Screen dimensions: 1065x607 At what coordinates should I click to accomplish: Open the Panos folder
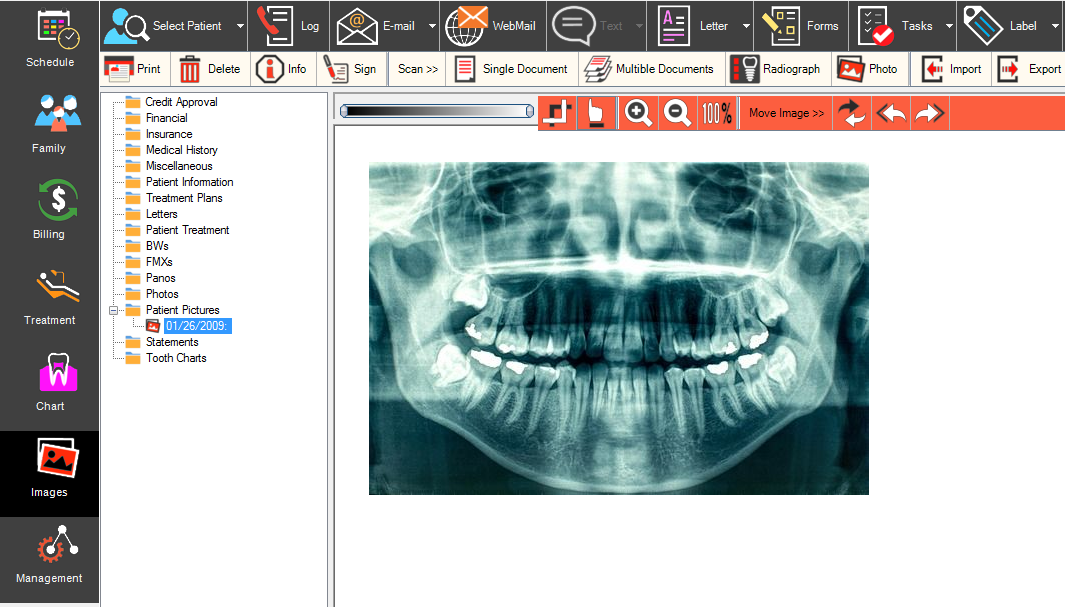(160, 278)
